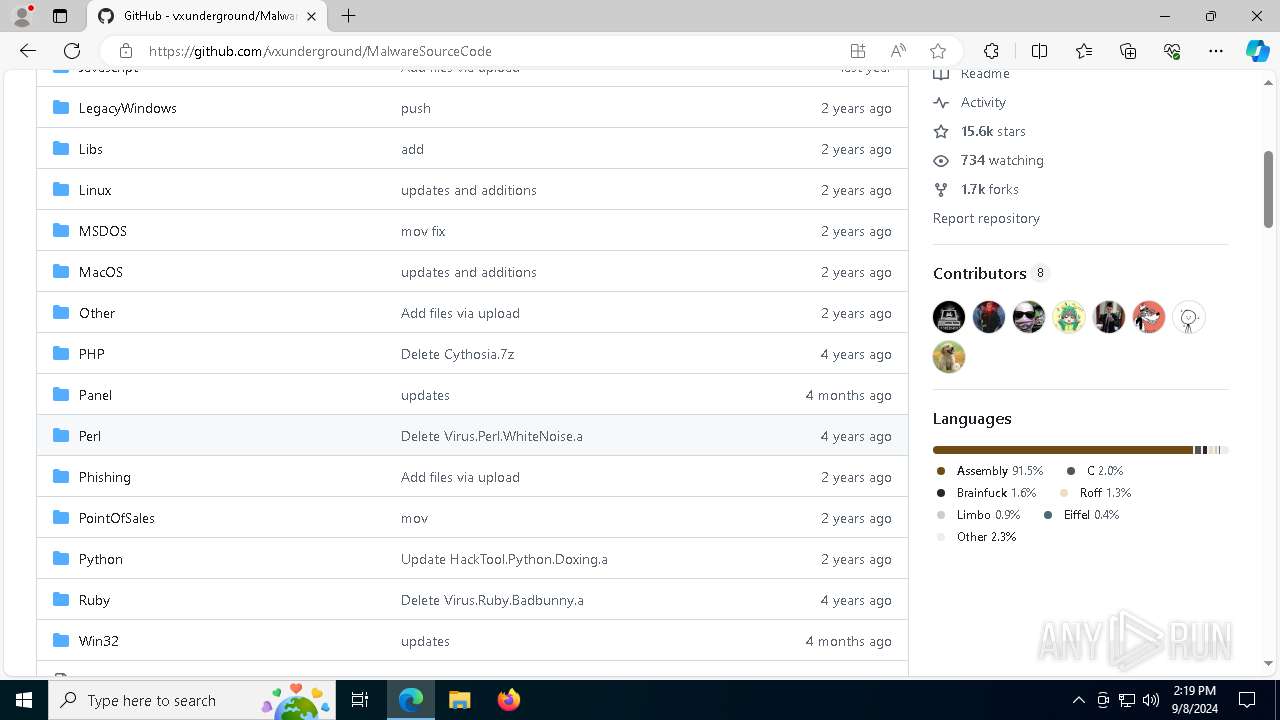Open commit 'Update HackTool.Python.Doxing.a'

pos(504,559)
